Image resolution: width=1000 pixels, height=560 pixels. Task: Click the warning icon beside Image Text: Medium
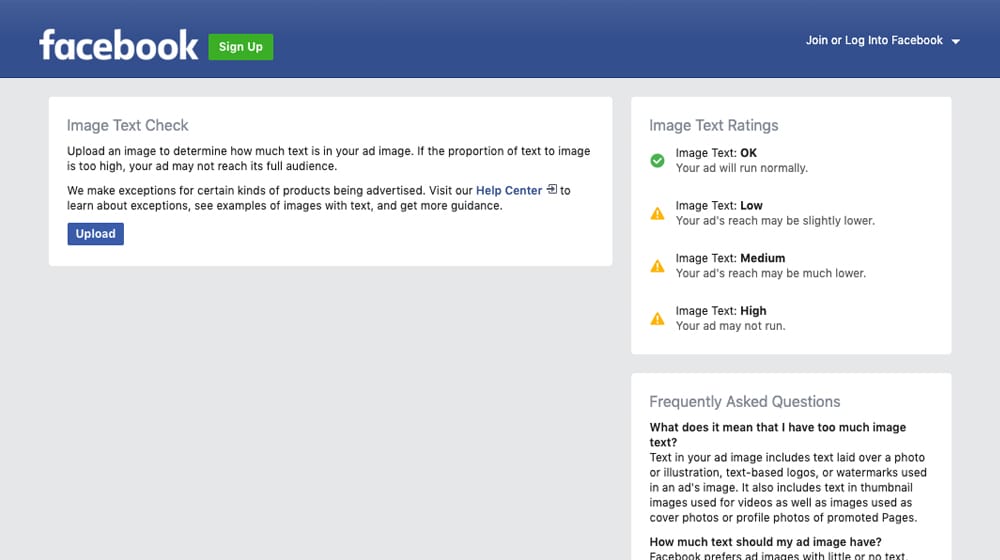point(657,266)
